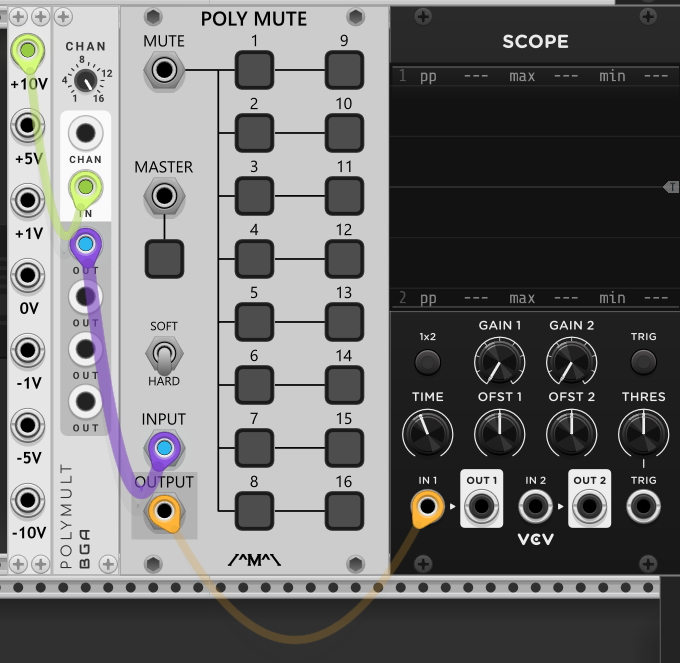
Task: Click the Scope OUT 1 jack
Action: [x=480, y=508]
